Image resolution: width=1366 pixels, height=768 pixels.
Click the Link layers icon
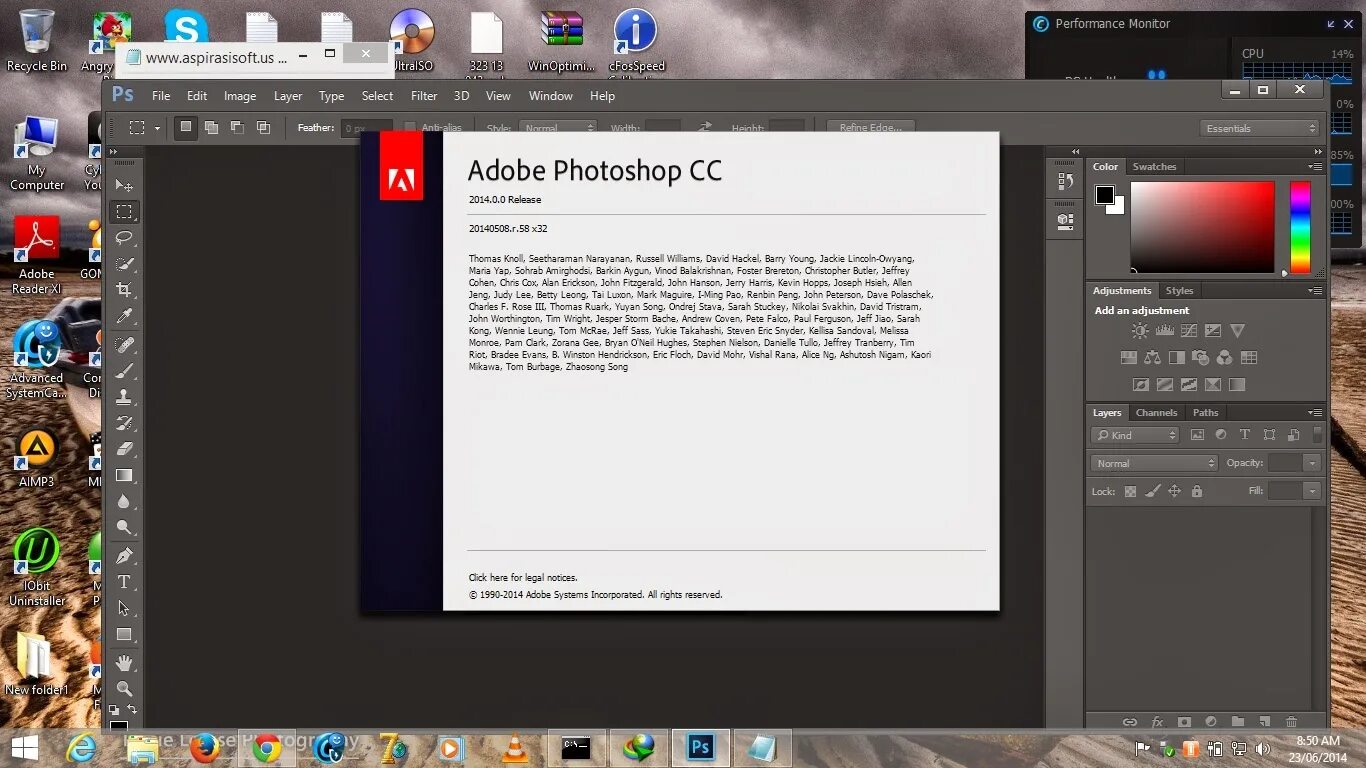click(1130, 721)
